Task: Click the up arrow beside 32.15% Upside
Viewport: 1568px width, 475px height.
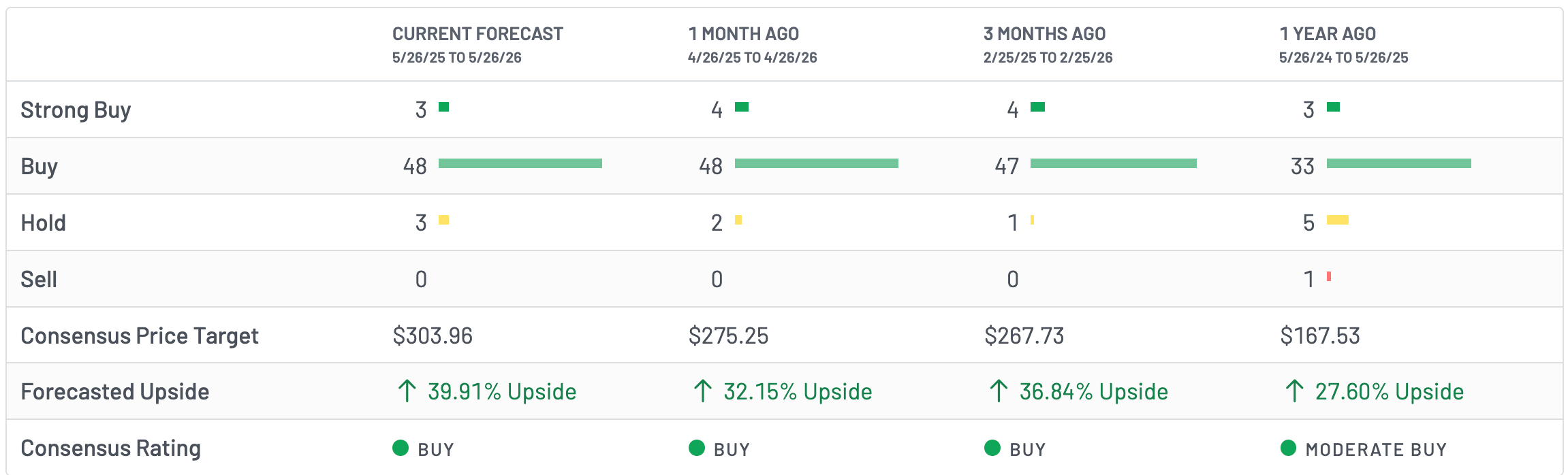Action: 702,391
